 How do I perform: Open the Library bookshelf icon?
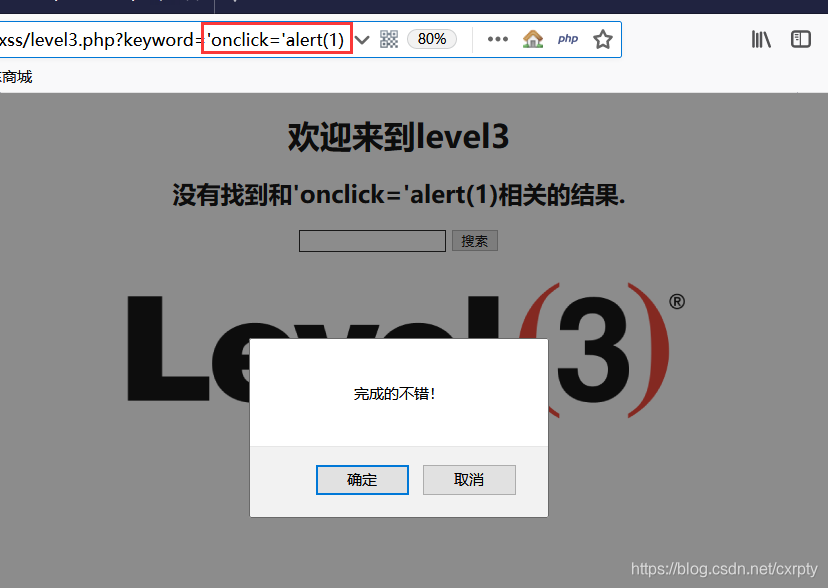click(x=761, y=40)
